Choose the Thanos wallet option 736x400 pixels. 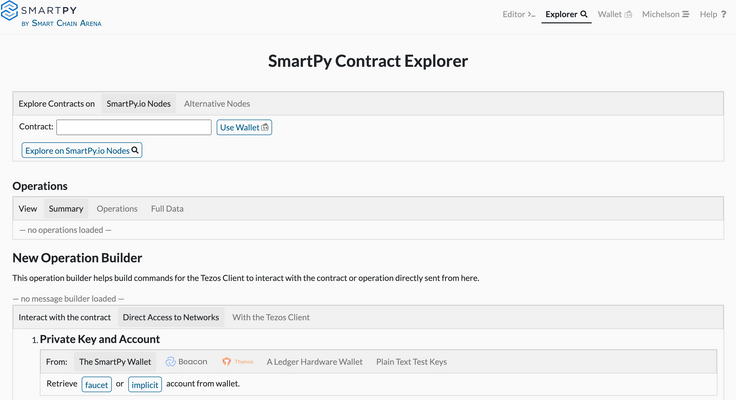click(238, 362)
